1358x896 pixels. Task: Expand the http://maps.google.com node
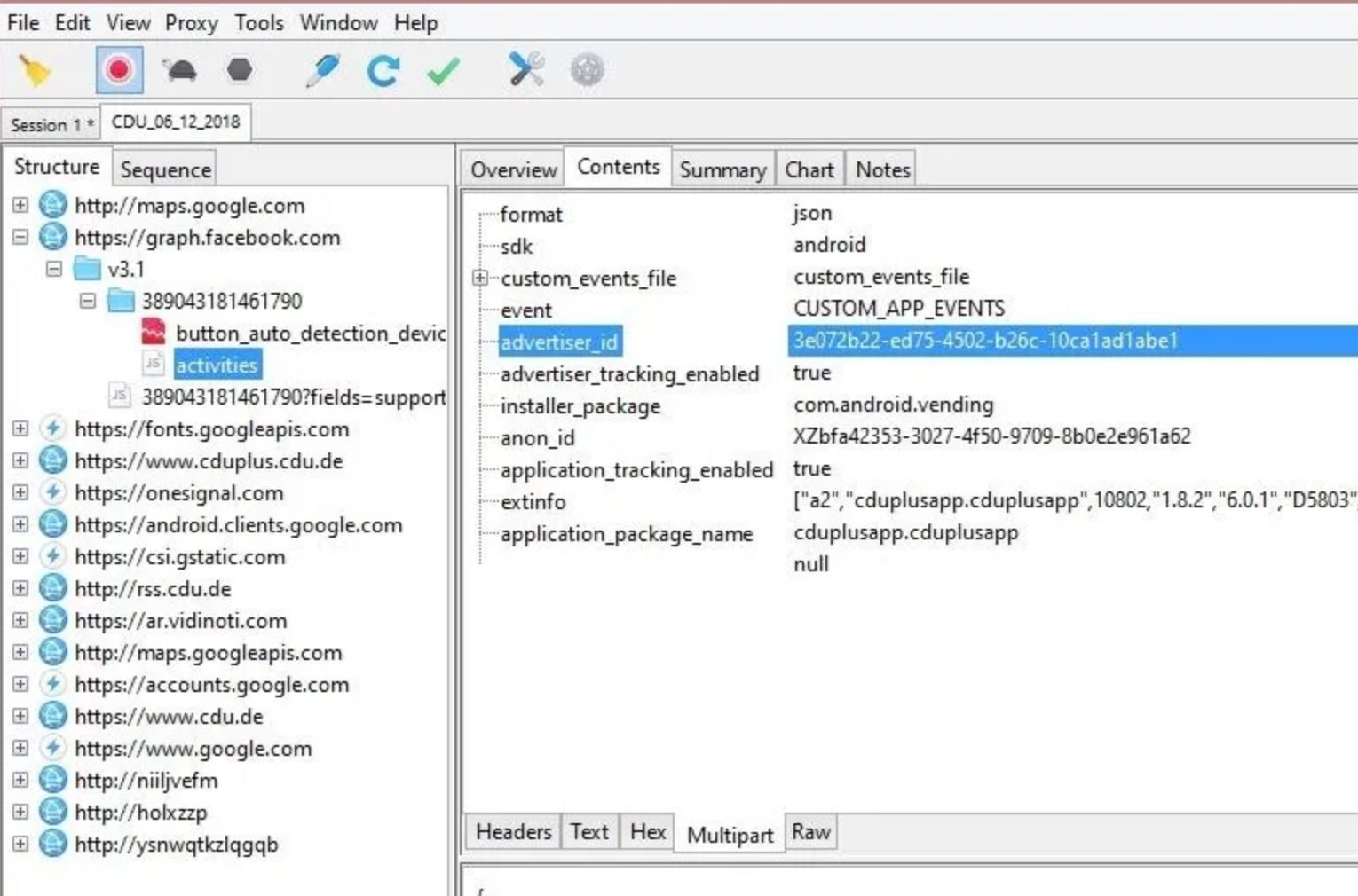(x=20, y=205)
